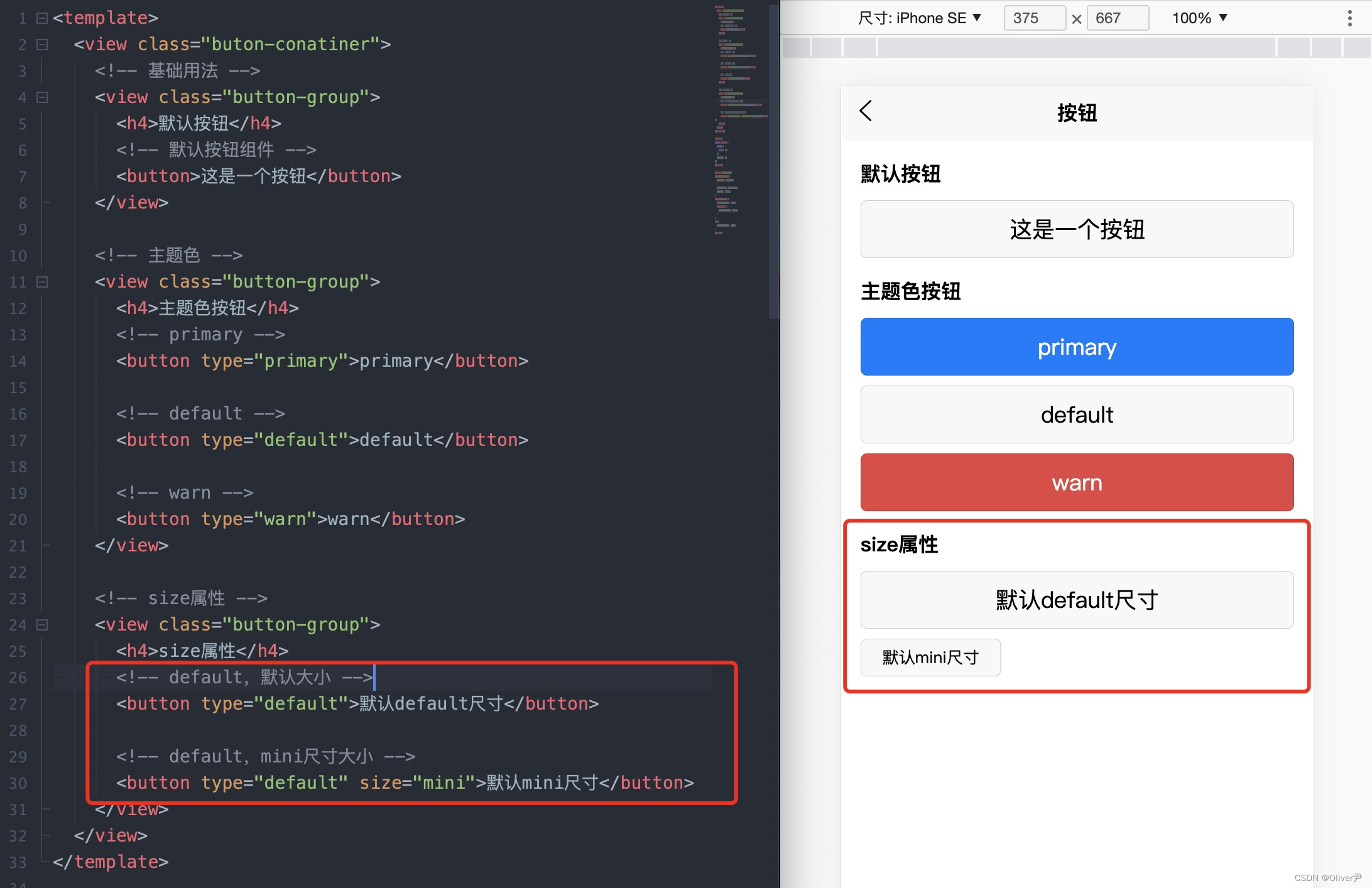Click the <!-- default, 默认大小 --> comment line 26

coord(244,677)
